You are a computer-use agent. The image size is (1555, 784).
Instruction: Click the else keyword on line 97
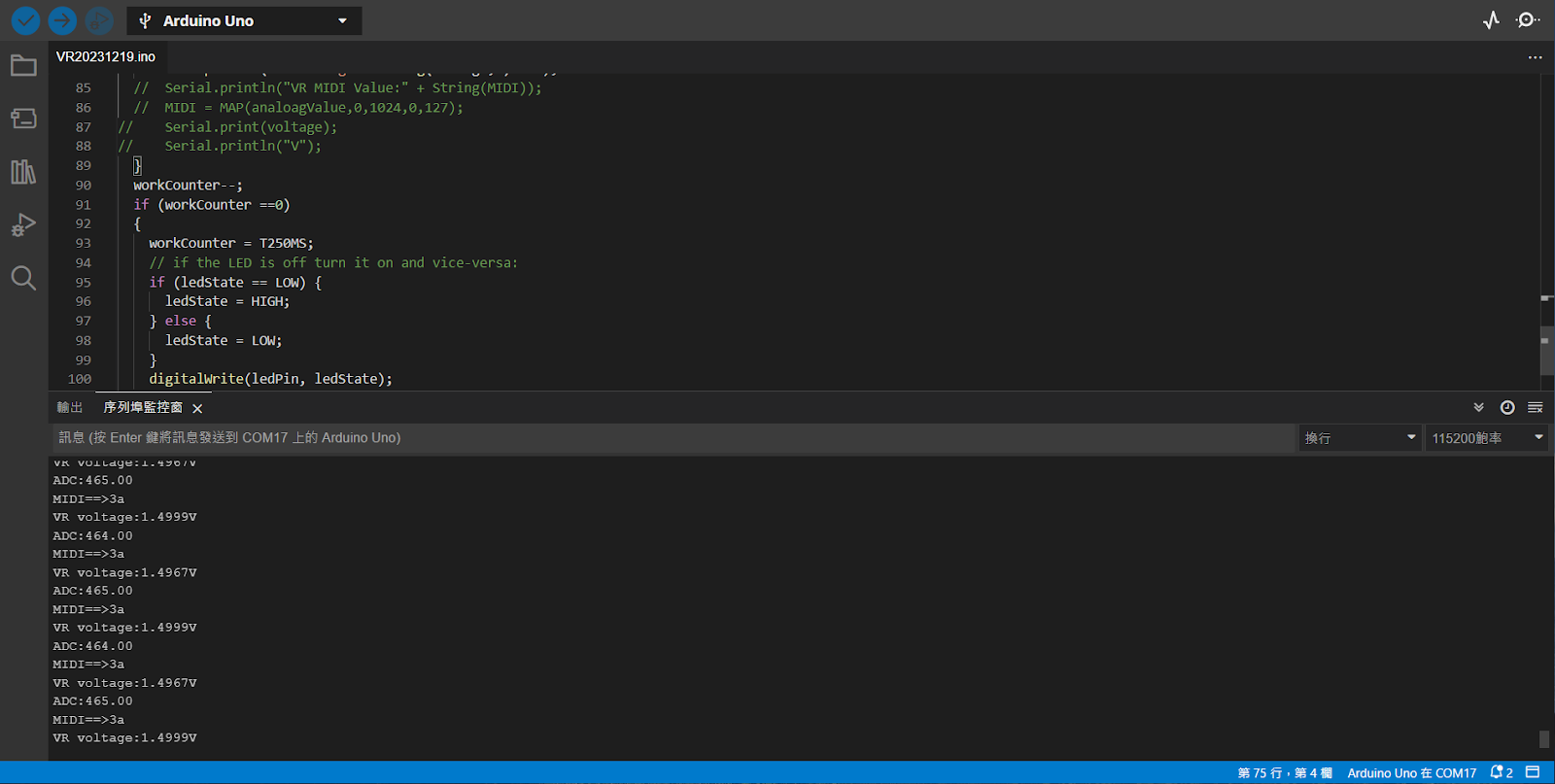click(x=181, y=322)
